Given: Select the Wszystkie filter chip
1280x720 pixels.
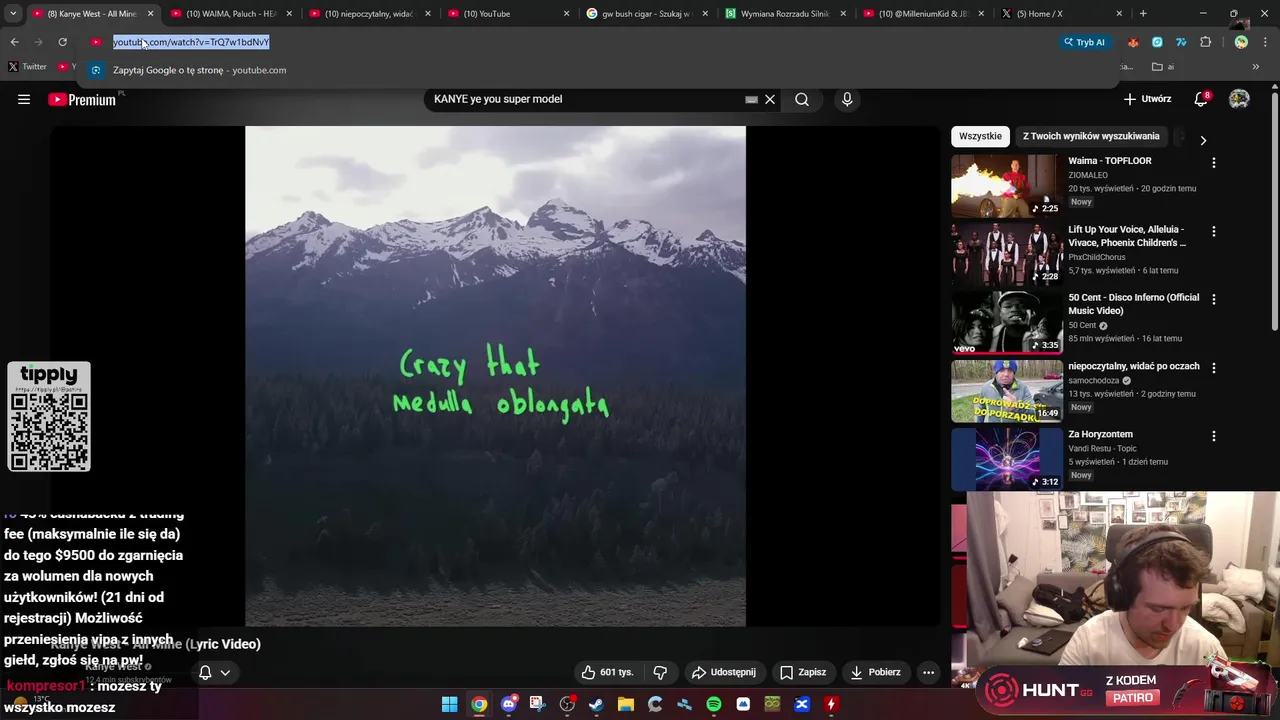Looking at the screenshot, I should tap(980, 136).
